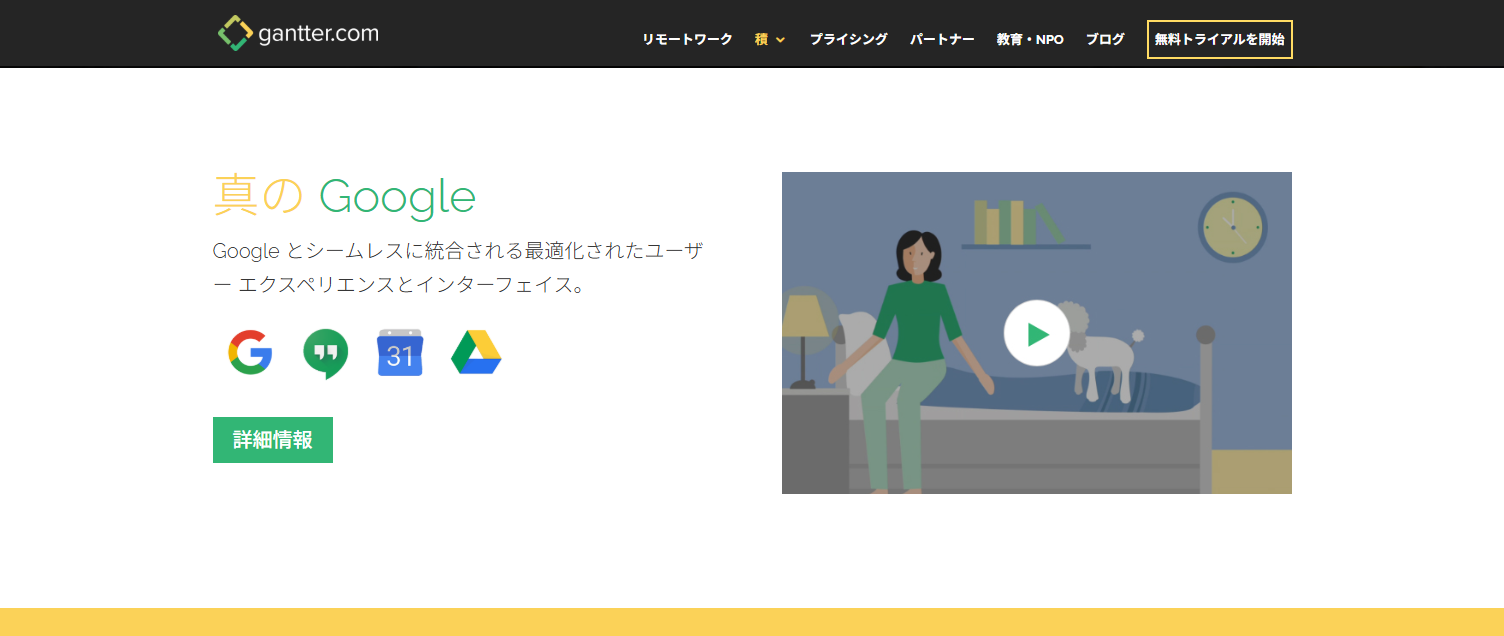
Task: Select 教育・NPO in the header
Action: [1030, 39]
